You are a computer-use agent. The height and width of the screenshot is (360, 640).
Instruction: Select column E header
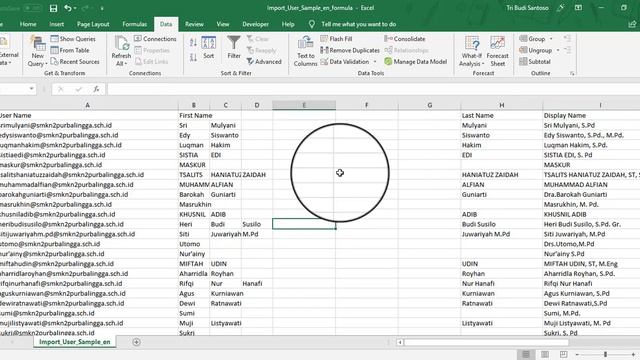[x=304, y=105]
